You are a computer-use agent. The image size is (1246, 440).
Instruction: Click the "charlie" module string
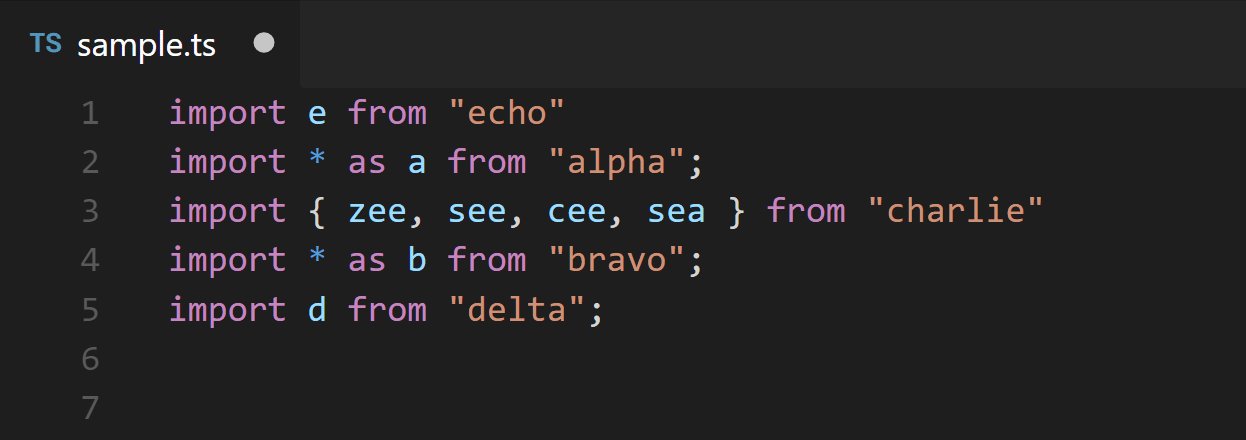coord(955,211)
